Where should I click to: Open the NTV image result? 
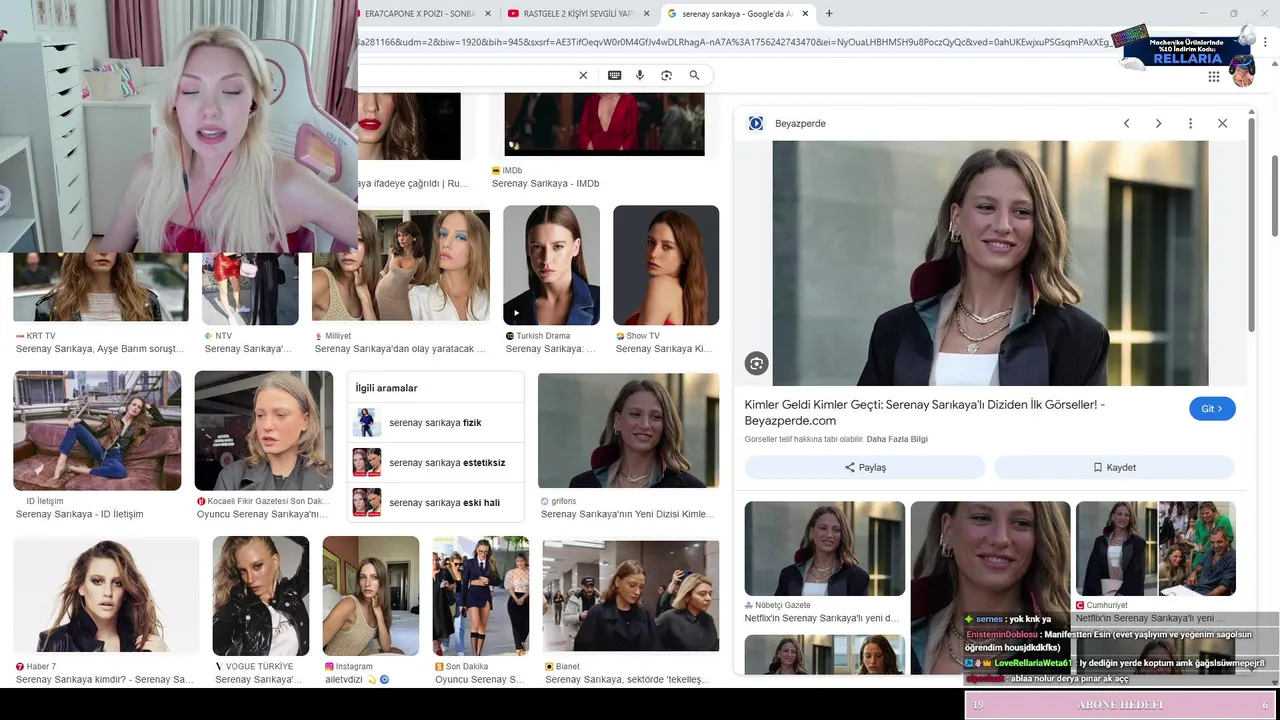coord(250,288)
